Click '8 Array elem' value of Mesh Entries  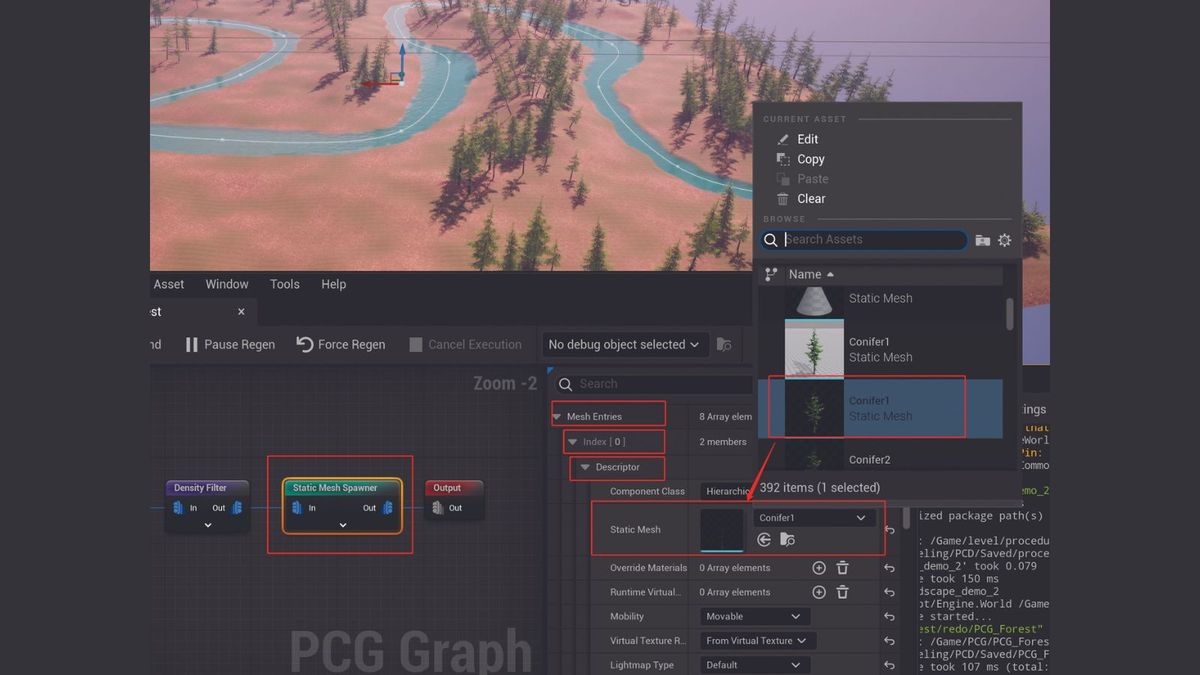(726, 417)
